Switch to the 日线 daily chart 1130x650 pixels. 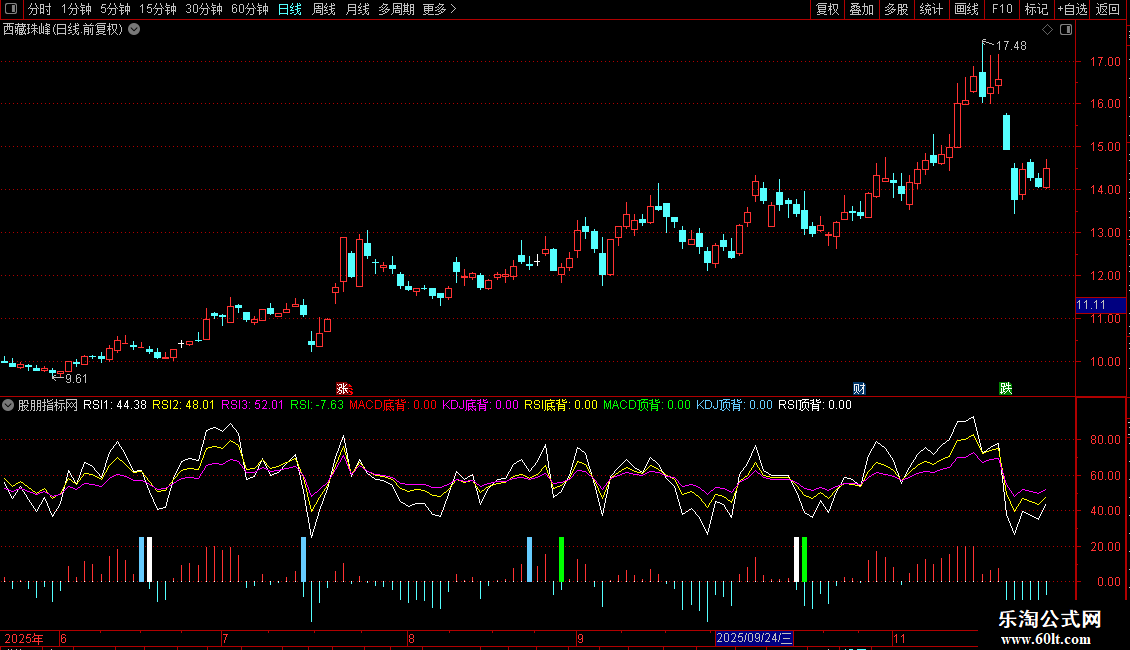click(290, 9)
